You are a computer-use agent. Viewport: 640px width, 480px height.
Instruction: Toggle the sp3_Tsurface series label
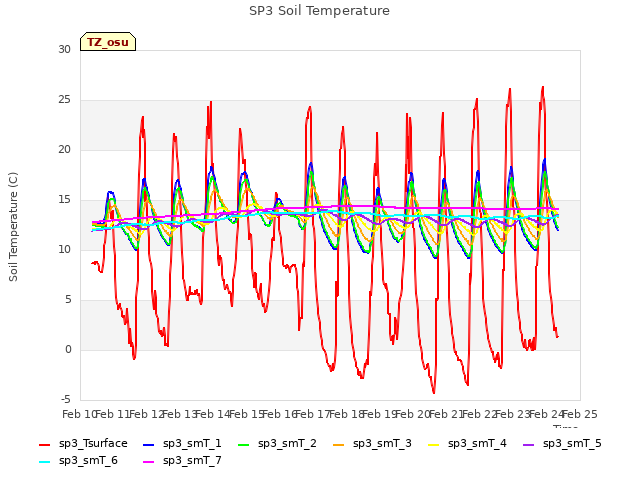tap(93, 444)
